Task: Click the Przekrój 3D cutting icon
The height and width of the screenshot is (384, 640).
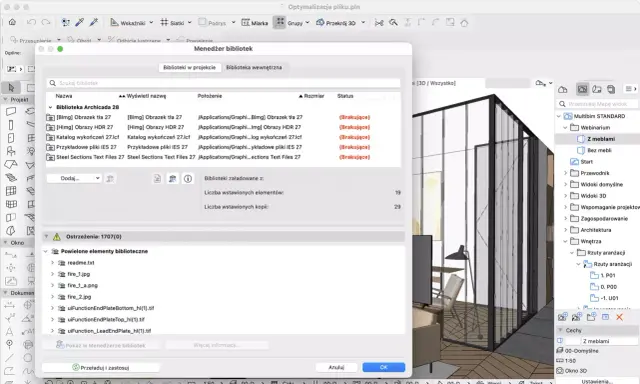Action: tap(320, 22)
